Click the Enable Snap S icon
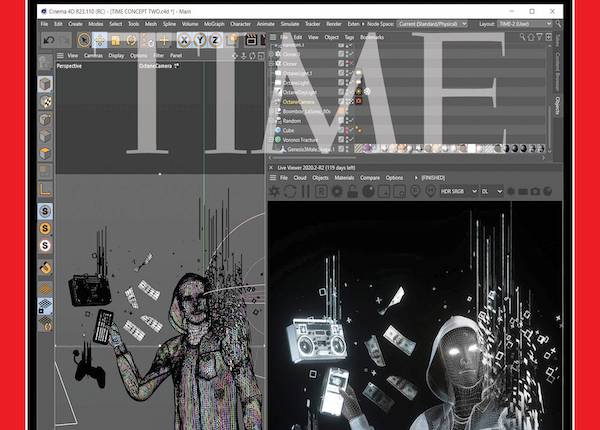Image resolution: width=600 pixels, height=430 pixels. [x=45, y=211]
